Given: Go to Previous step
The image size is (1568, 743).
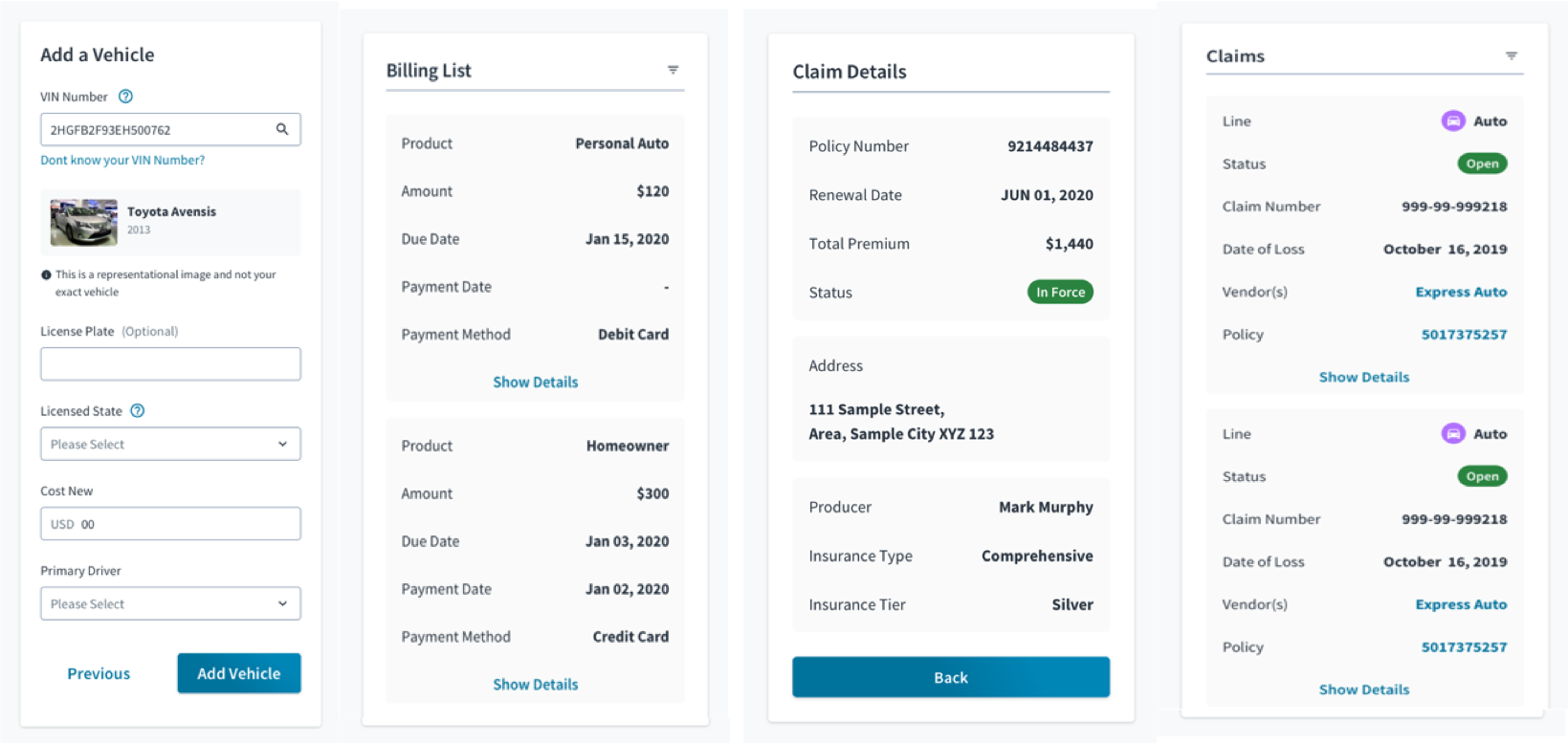Looking at the screenshot, I should click(x=99, y=673).
